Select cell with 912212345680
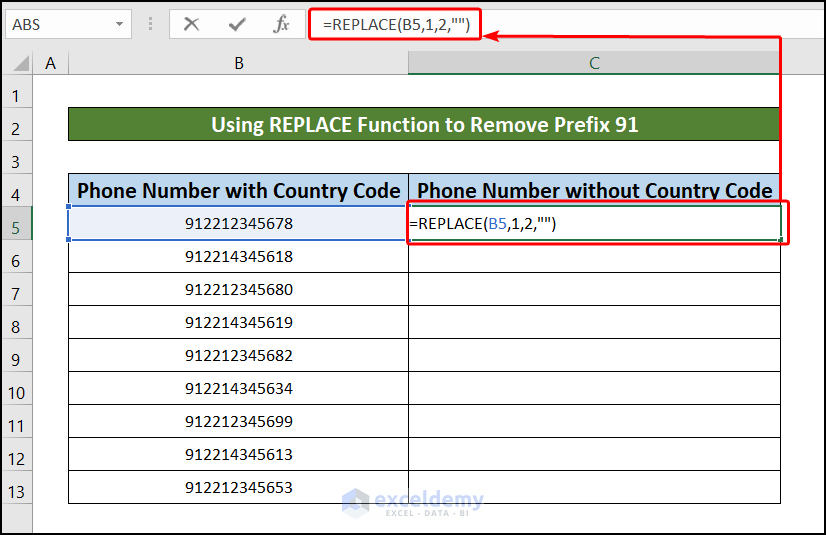This screenshot has height=535, width=826. [239, 289]
